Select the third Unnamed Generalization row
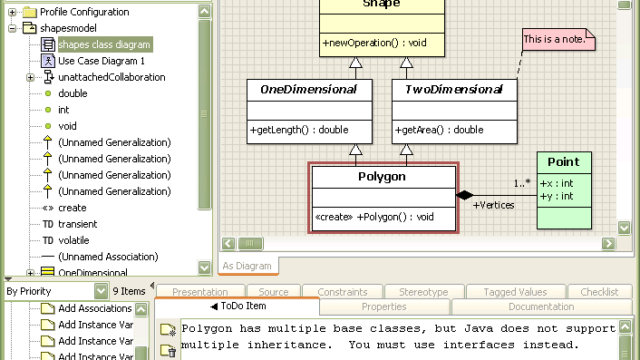Screen dimensions: 640x360 click(114, 175)
